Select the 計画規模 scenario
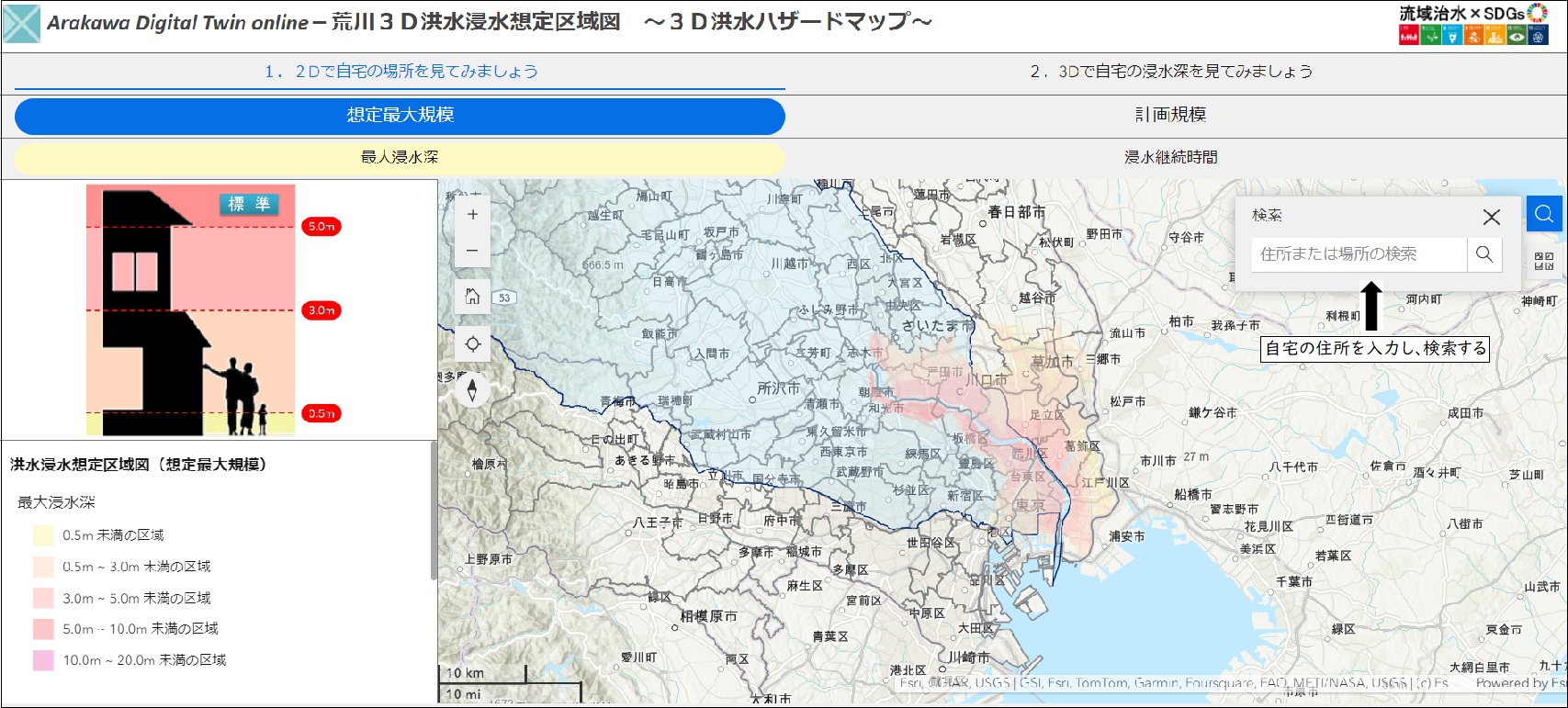This screenshot has width=1568, height=708. point(1171,115)
